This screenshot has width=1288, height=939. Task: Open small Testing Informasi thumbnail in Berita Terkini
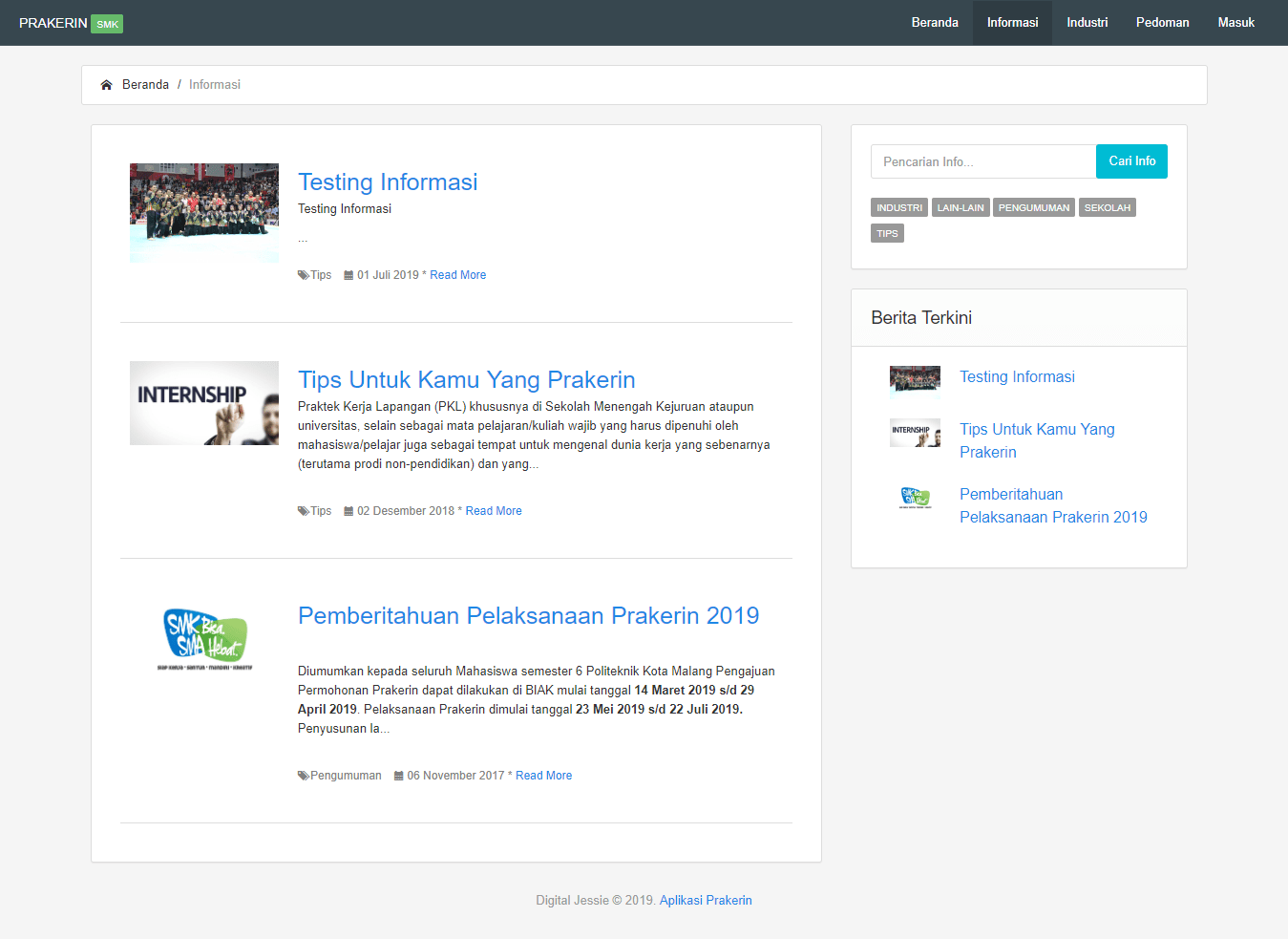click(x=915, y=379)
